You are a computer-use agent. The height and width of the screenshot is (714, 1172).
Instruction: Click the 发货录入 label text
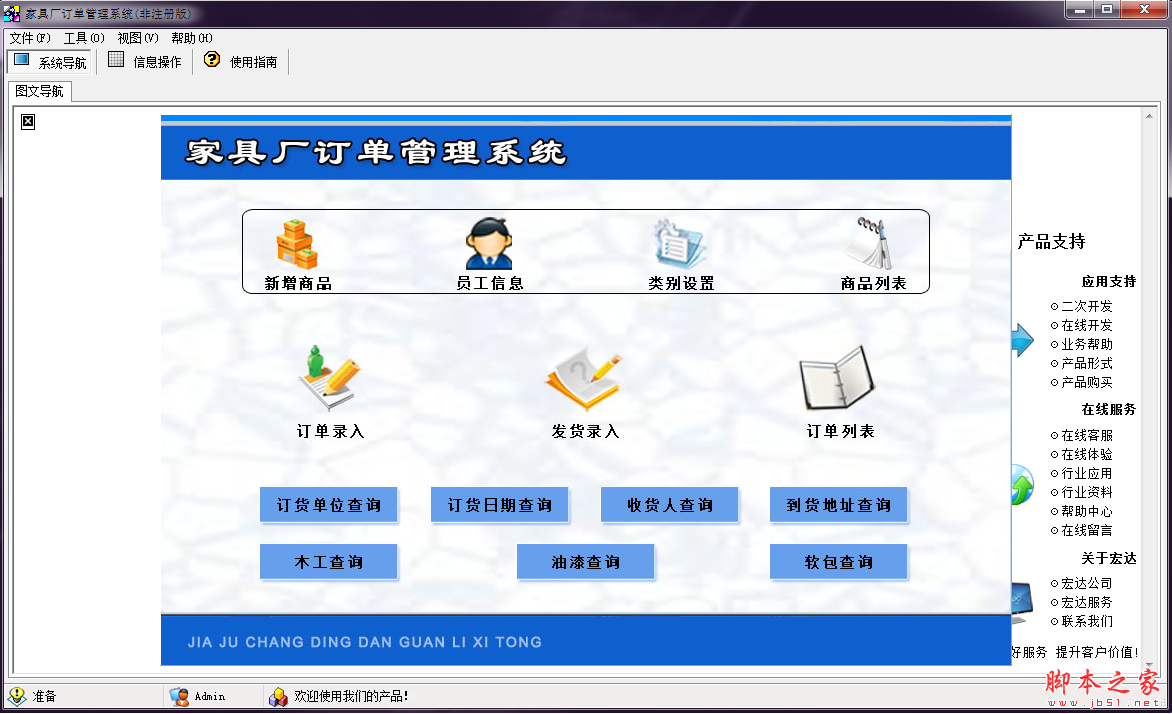click(x=585, y=431)
